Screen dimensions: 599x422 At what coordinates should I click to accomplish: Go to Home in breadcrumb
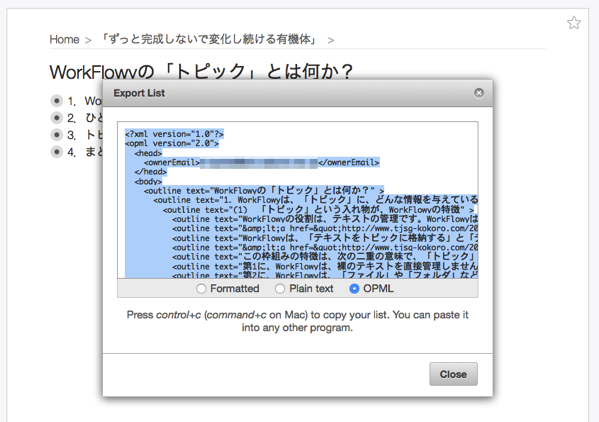click(64, 39)
